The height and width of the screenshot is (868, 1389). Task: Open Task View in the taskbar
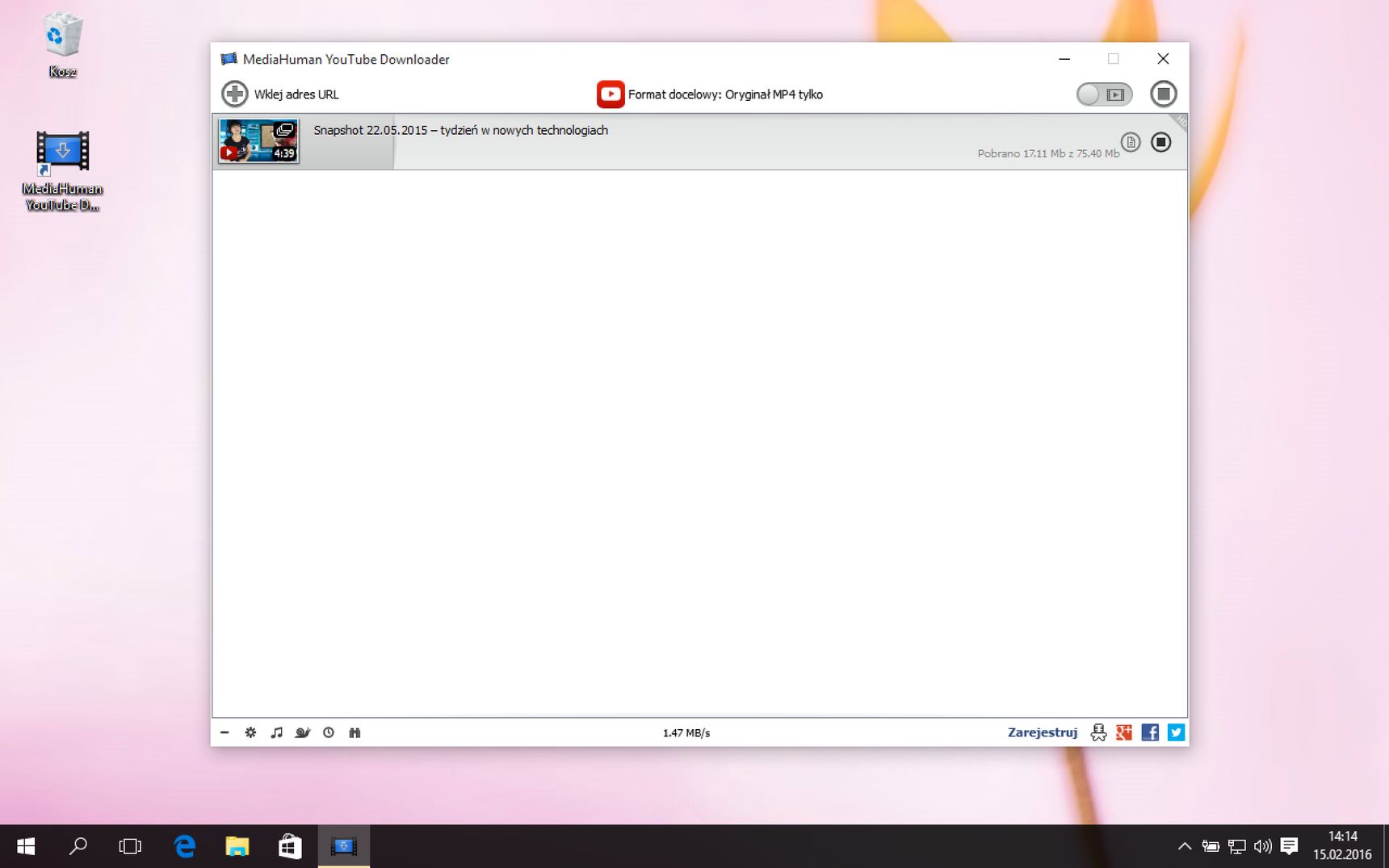click(x=130, y=846)
